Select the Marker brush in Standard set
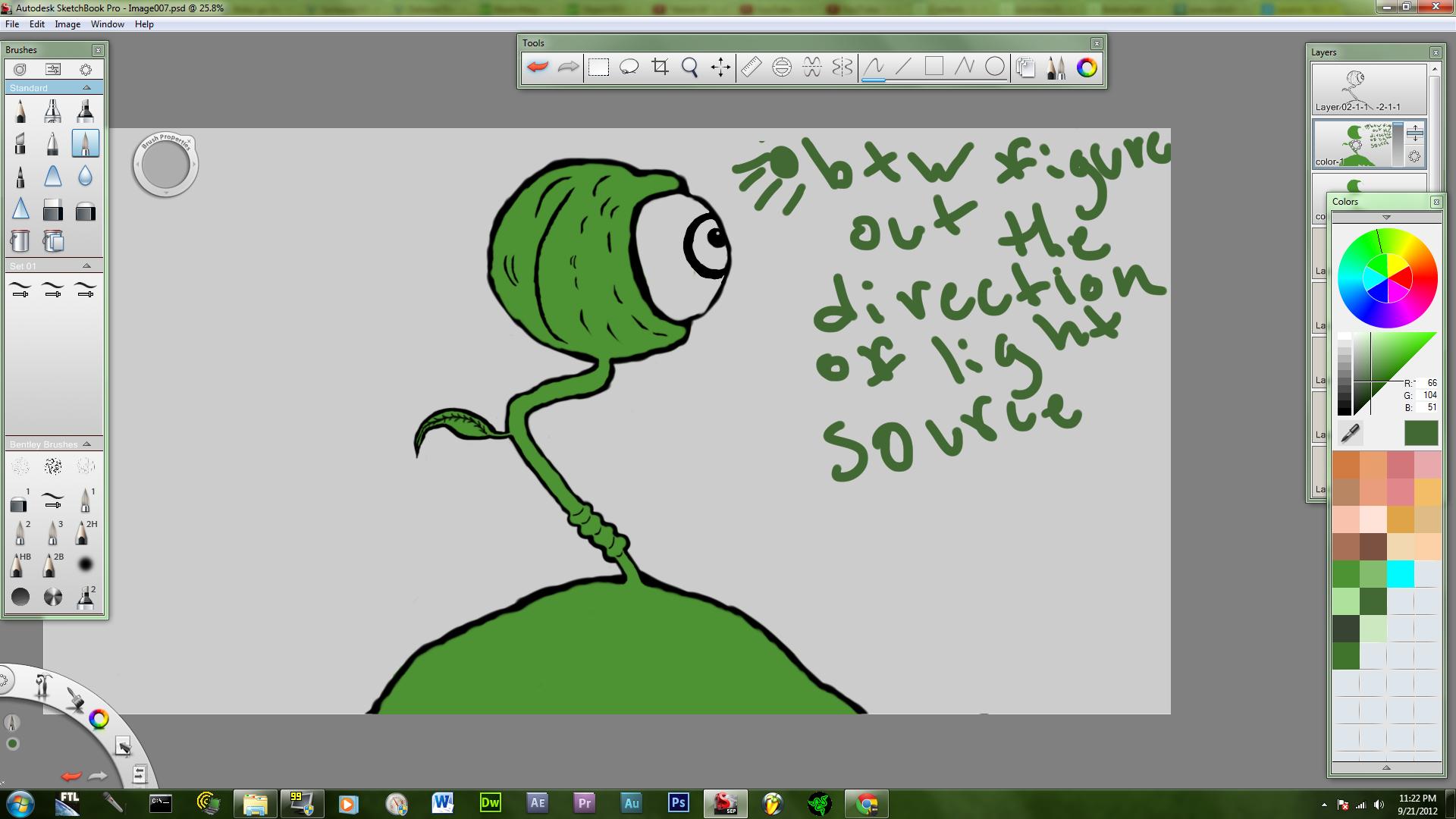The image size is (1456, 819). click(85, 111)
